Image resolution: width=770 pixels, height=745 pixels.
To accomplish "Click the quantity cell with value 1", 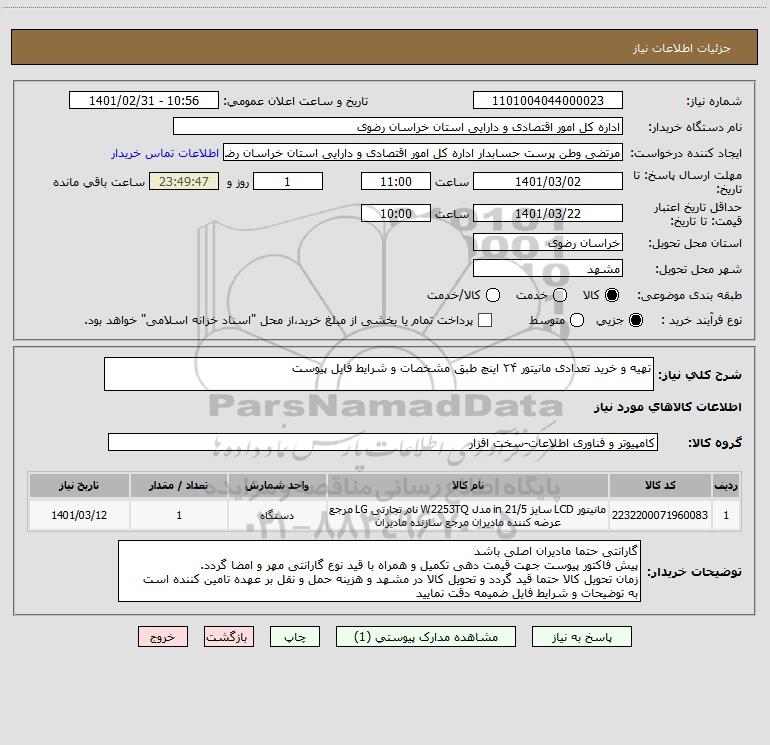I will coord(179,515).
